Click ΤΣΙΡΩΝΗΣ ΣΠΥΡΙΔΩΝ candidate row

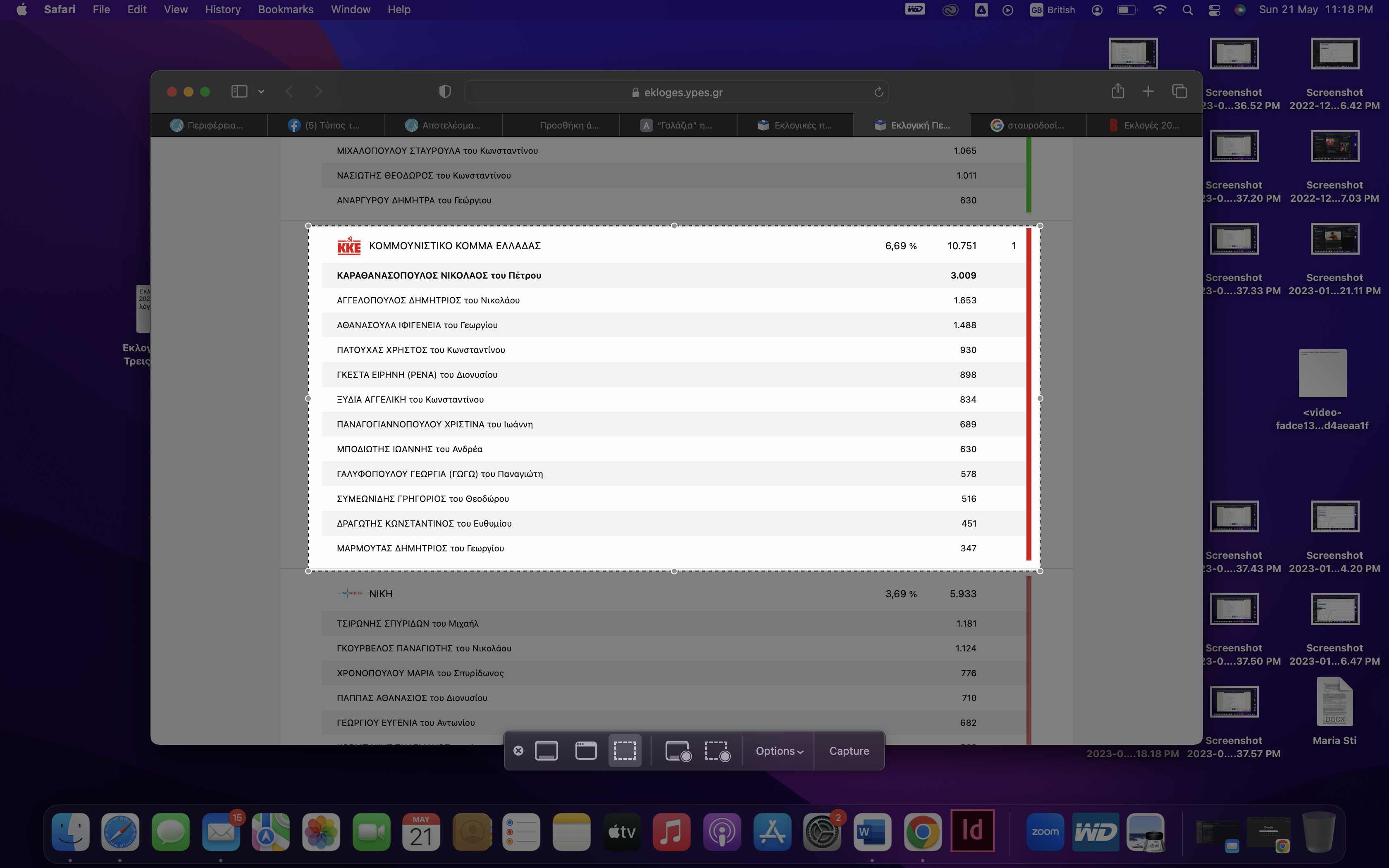pos(674,623)
